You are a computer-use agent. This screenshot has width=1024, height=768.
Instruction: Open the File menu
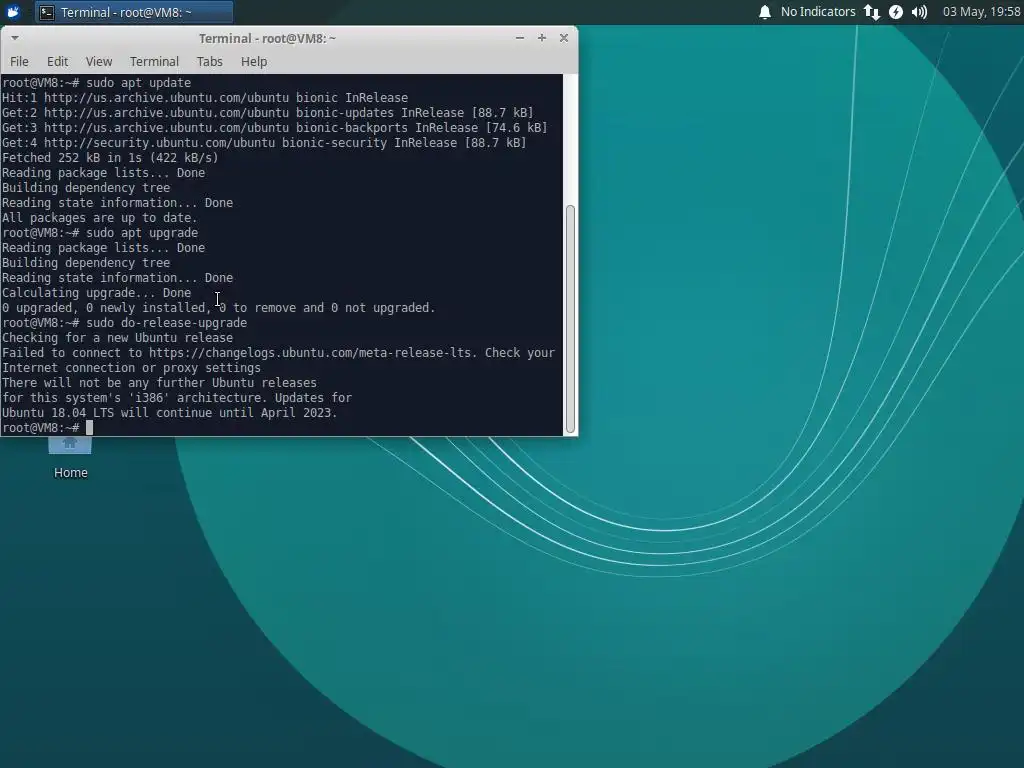point(19,61)
